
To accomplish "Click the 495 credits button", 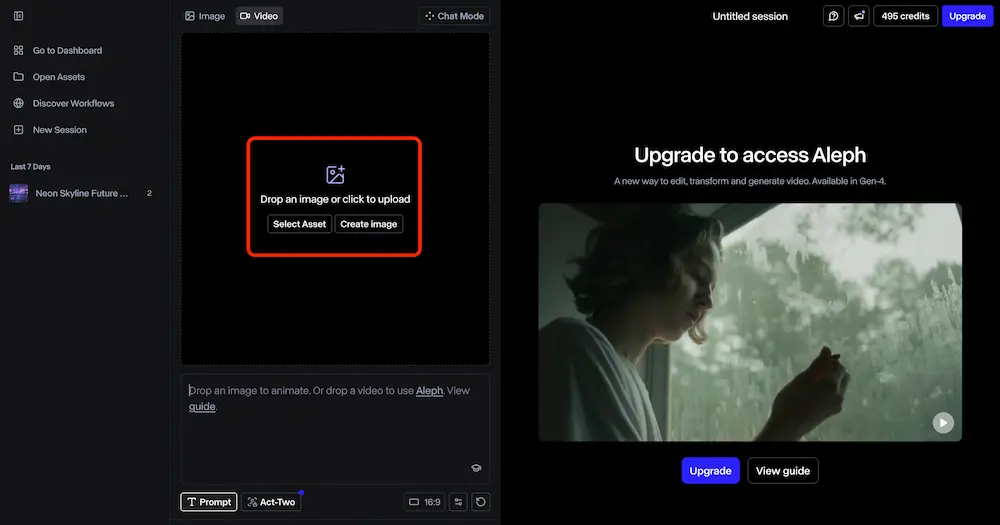I will [905, 16].
